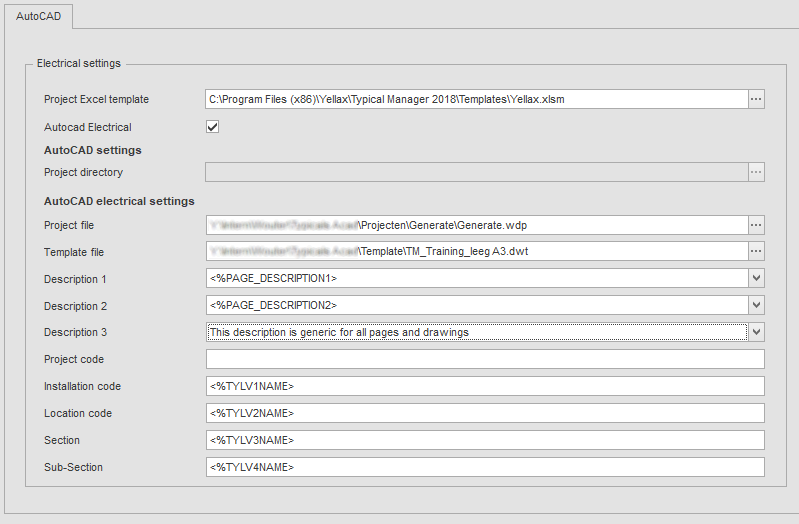Screen dimensions: 799x524
Task: Click the 'AutoCAD settings' heading
Action: pyautogui.click(x=93, y=150)
